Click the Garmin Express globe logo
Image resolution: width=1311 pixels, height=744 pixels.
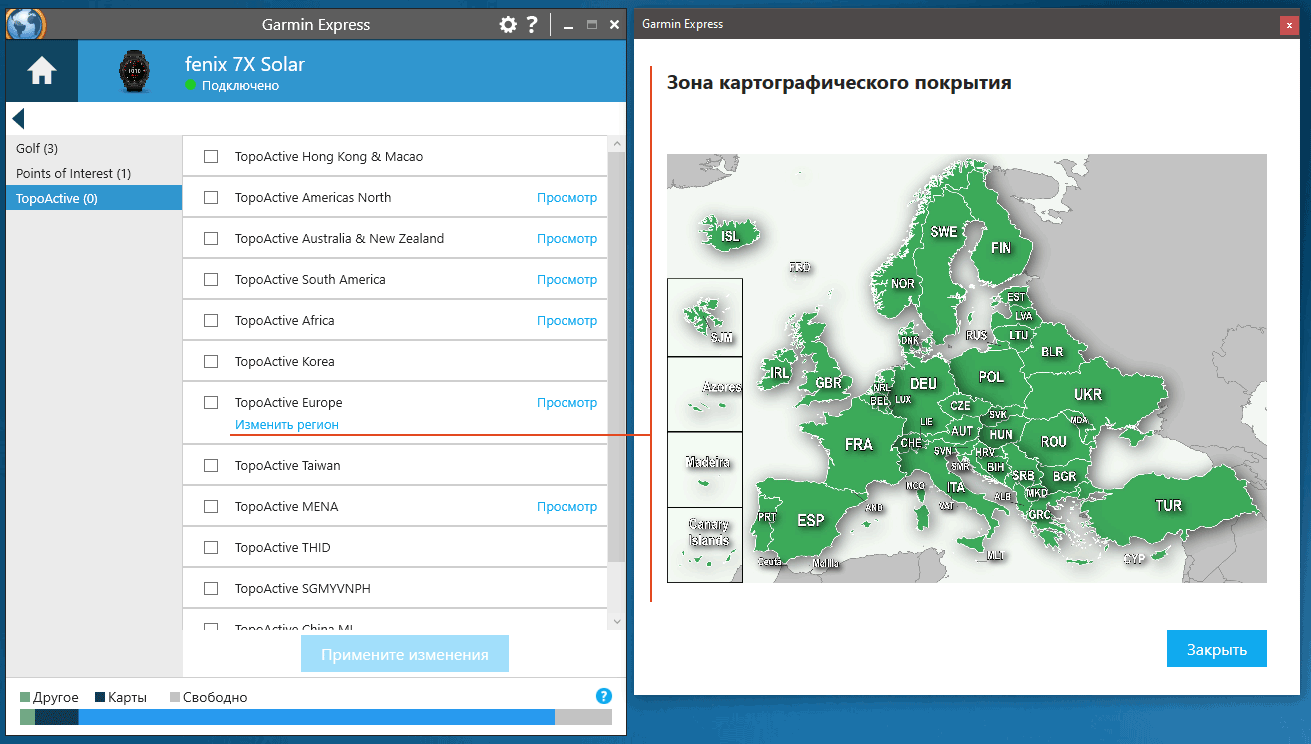point(25,24)
